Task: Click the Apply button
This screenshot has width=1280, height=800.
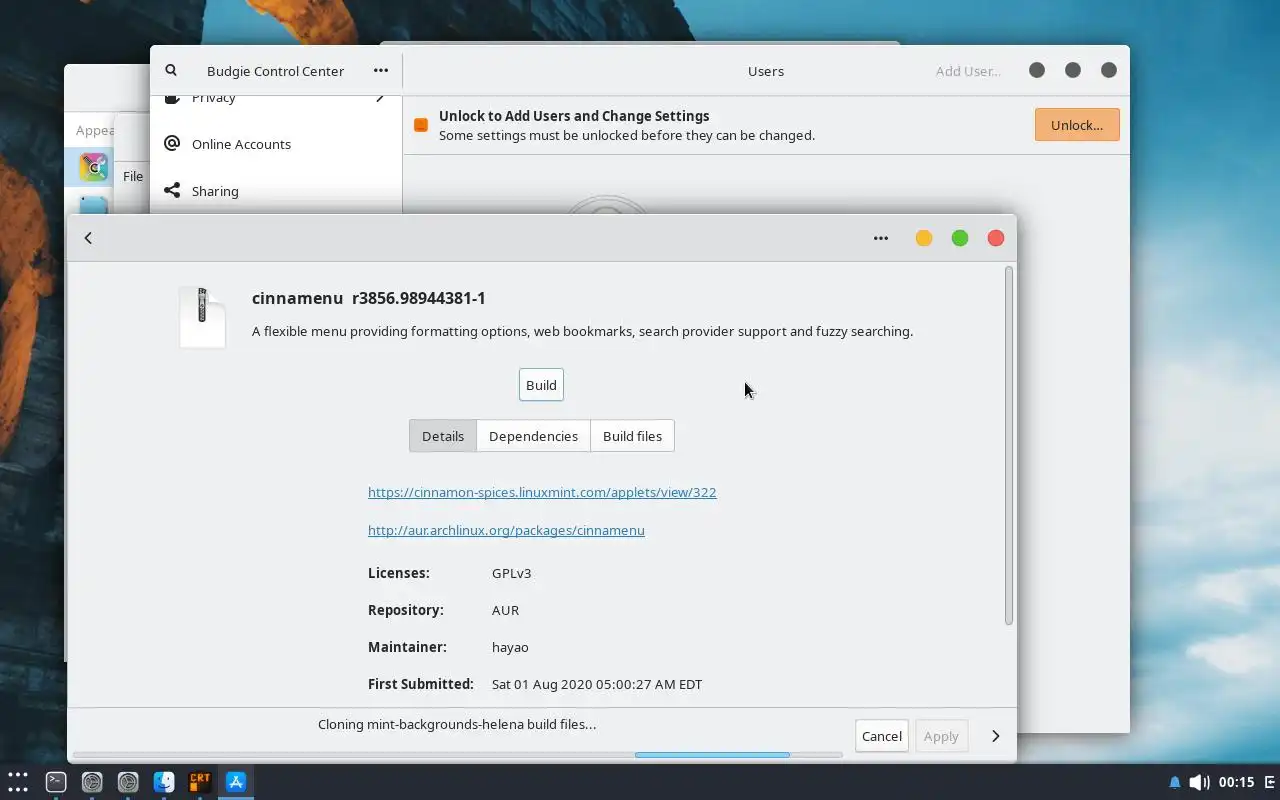Action: tap(941, 736)
